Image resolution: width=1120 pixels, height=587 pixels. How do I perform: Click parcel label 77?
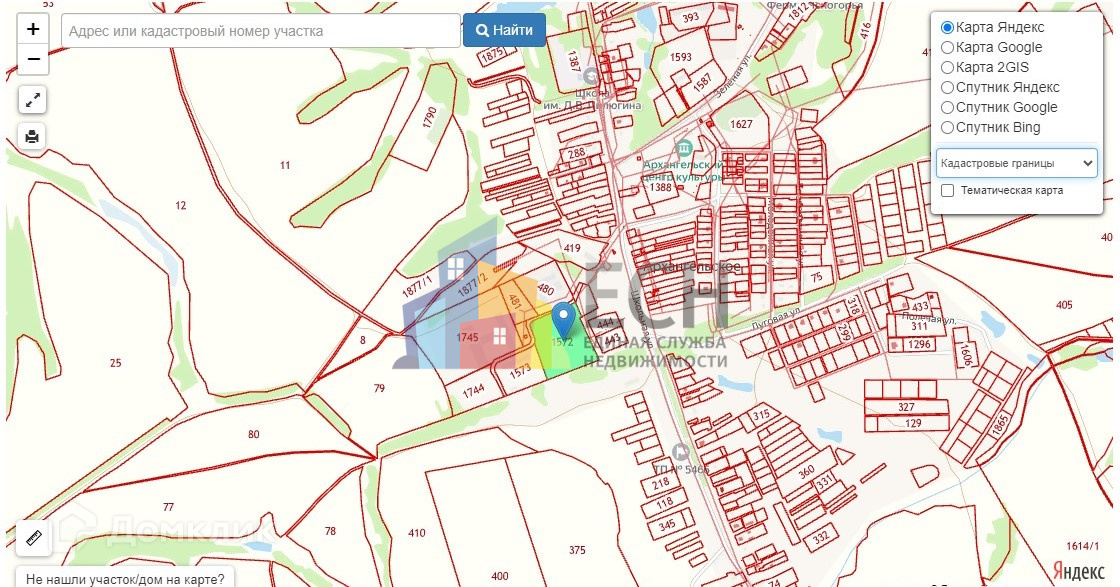coord(168,507)
